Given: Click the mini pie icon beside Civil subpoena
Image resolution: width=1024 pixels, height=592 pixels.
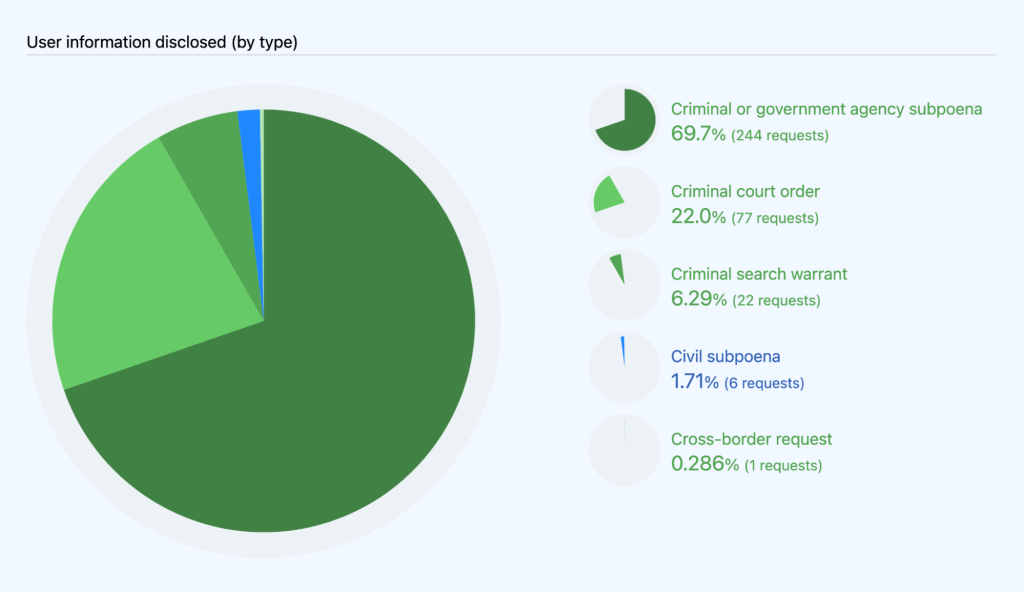Looking at the screenshot, I should 624,367.
